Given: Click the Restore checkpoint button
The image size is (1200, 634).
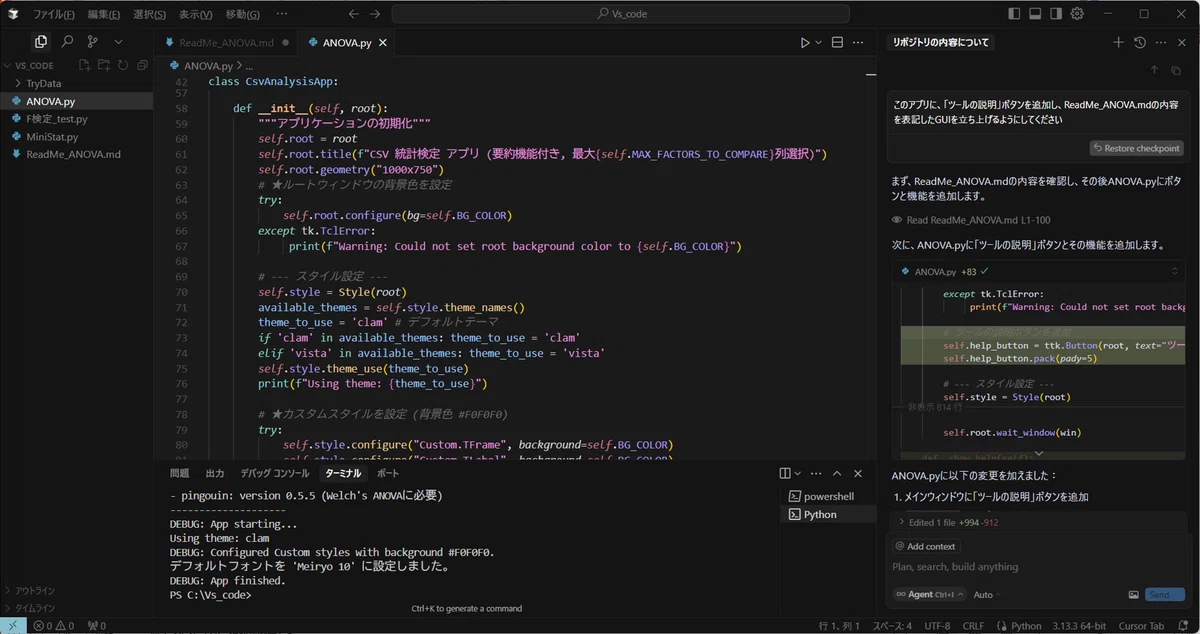Looking at the screenshot, I should [x=1137, y=148].
